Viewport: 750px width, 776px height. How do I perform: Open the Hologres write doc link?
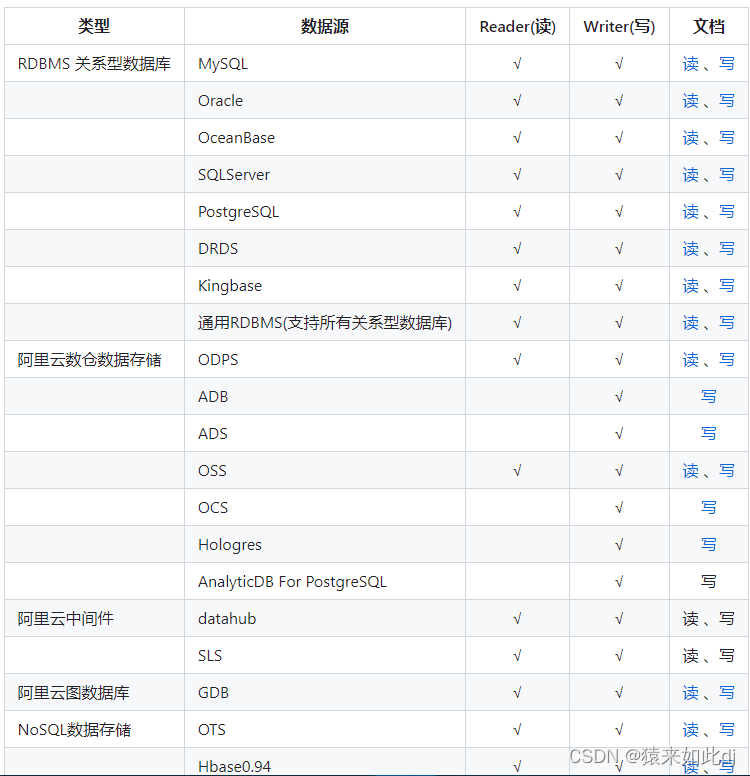point(708,544)
